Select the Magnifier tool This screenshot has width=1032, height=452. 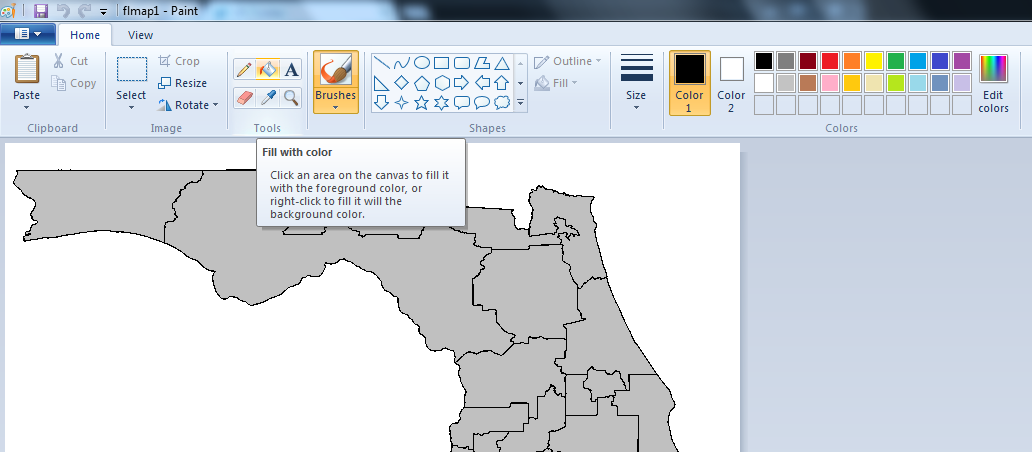point(291,98)
